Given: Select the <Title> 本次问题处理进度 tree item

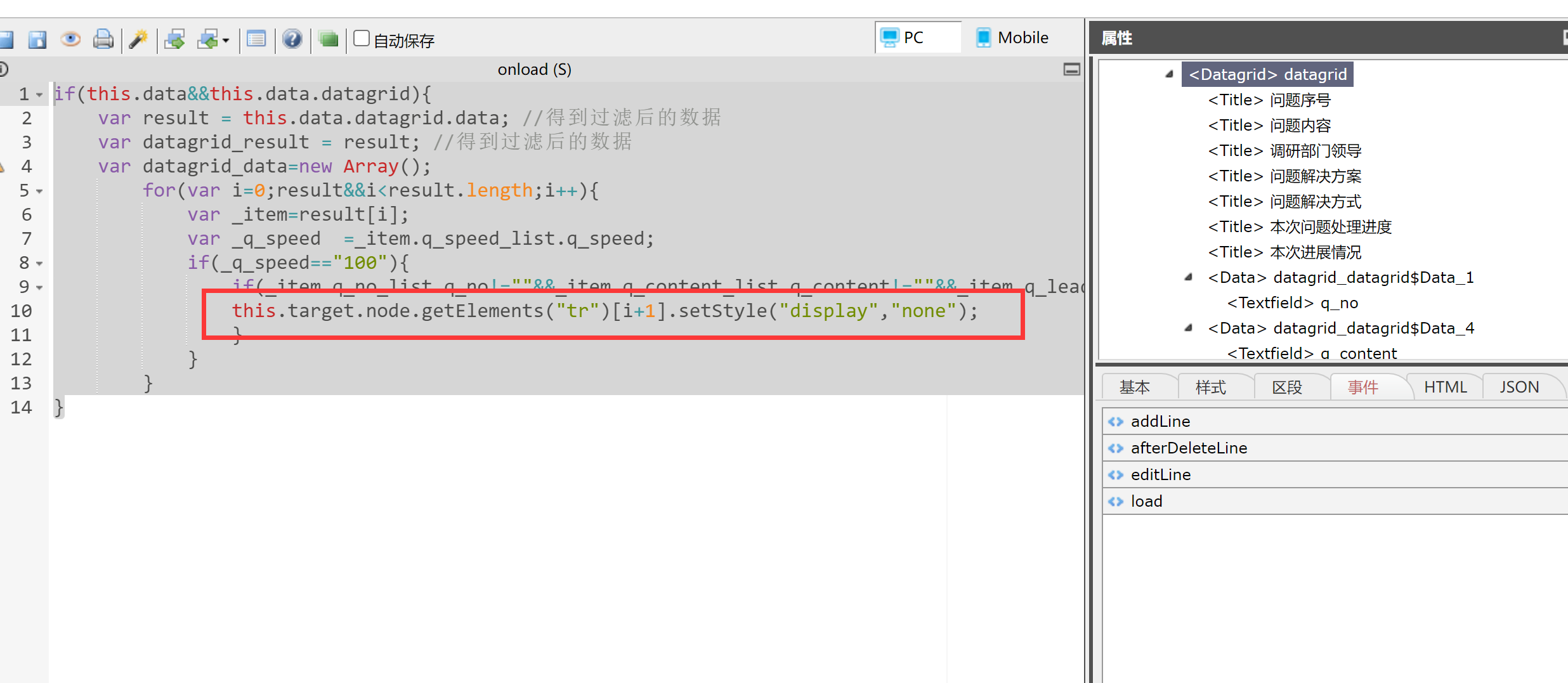Looking at the screenshot, I should [1300, 226].
